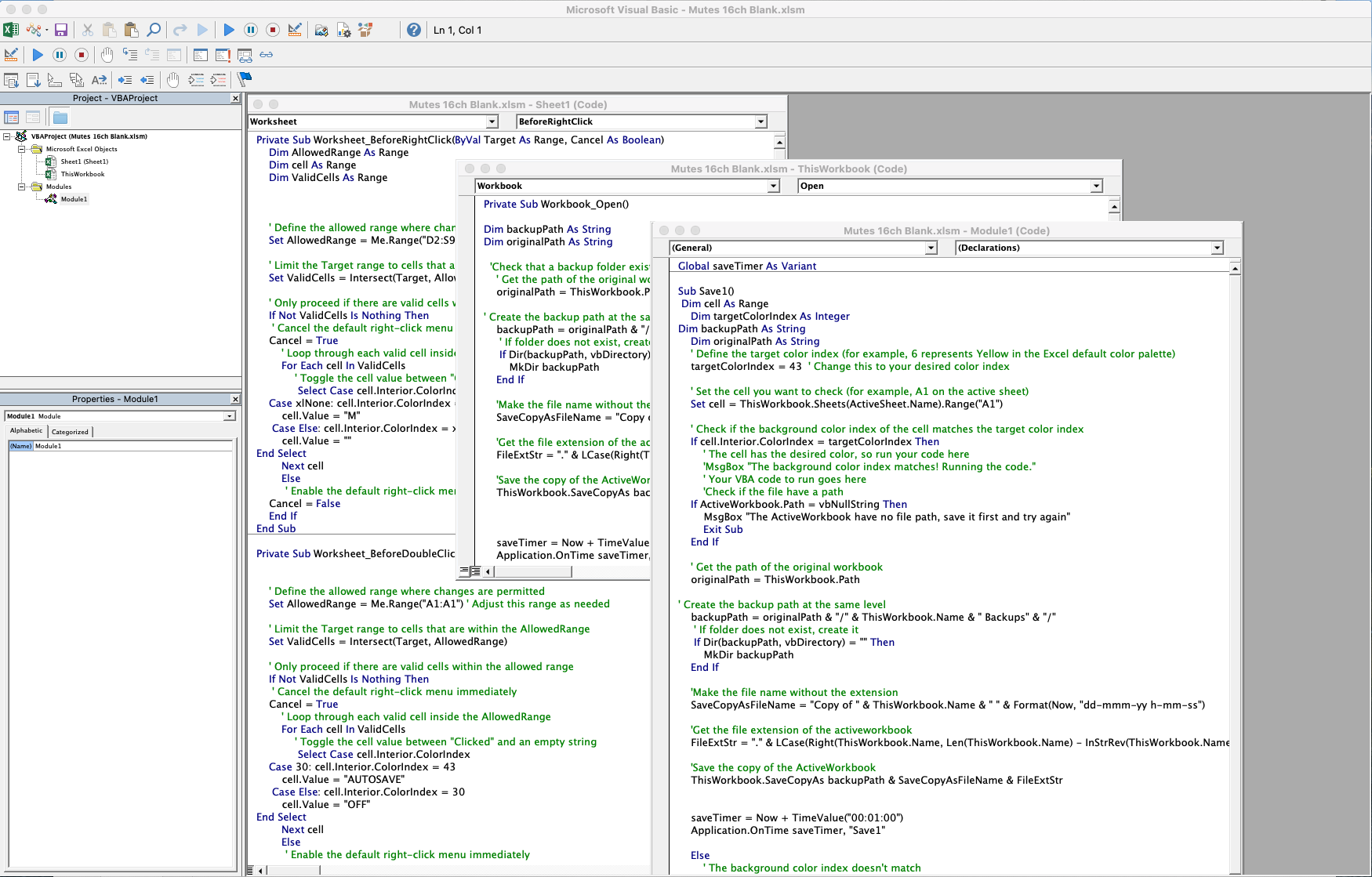Open the BeforeRightClick procedure dropdown
The image size is (1372, 877).
[759, 121]
